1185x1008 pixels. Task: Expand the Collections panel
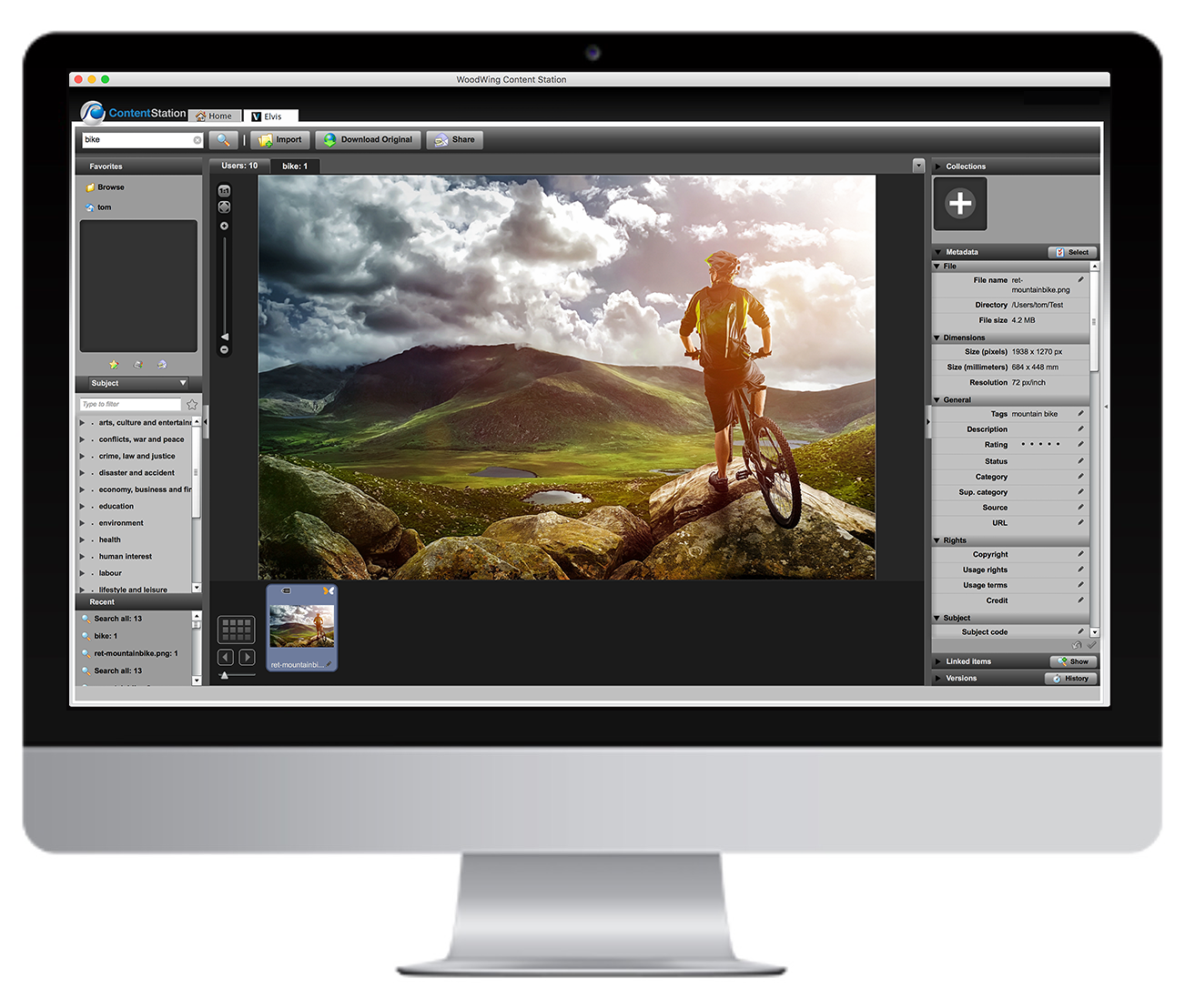(x=937, y=166)
